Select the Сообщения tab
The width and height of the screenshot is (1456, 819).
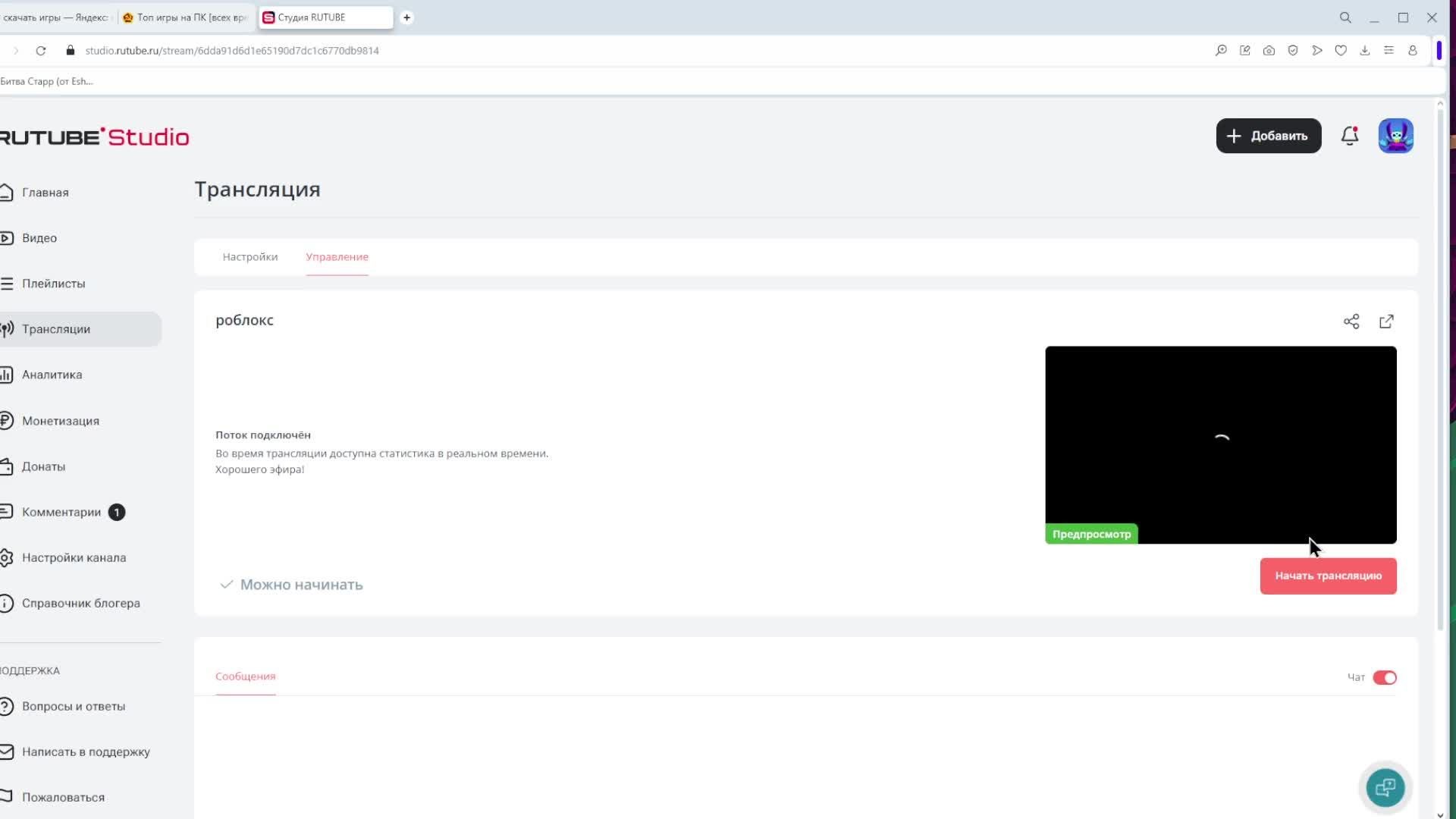click(x=245, y=676)
